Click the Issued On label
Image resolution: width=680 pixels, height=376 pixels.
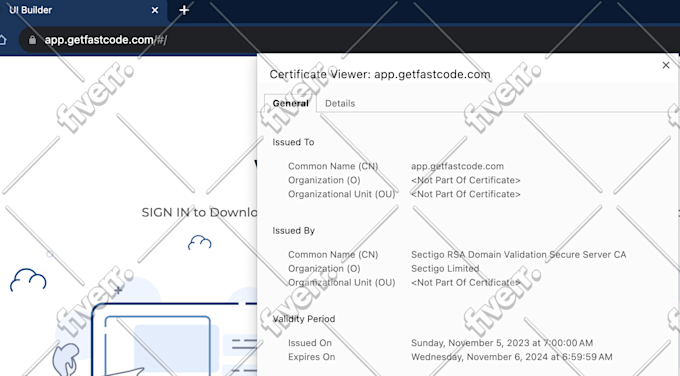[310, 343]
